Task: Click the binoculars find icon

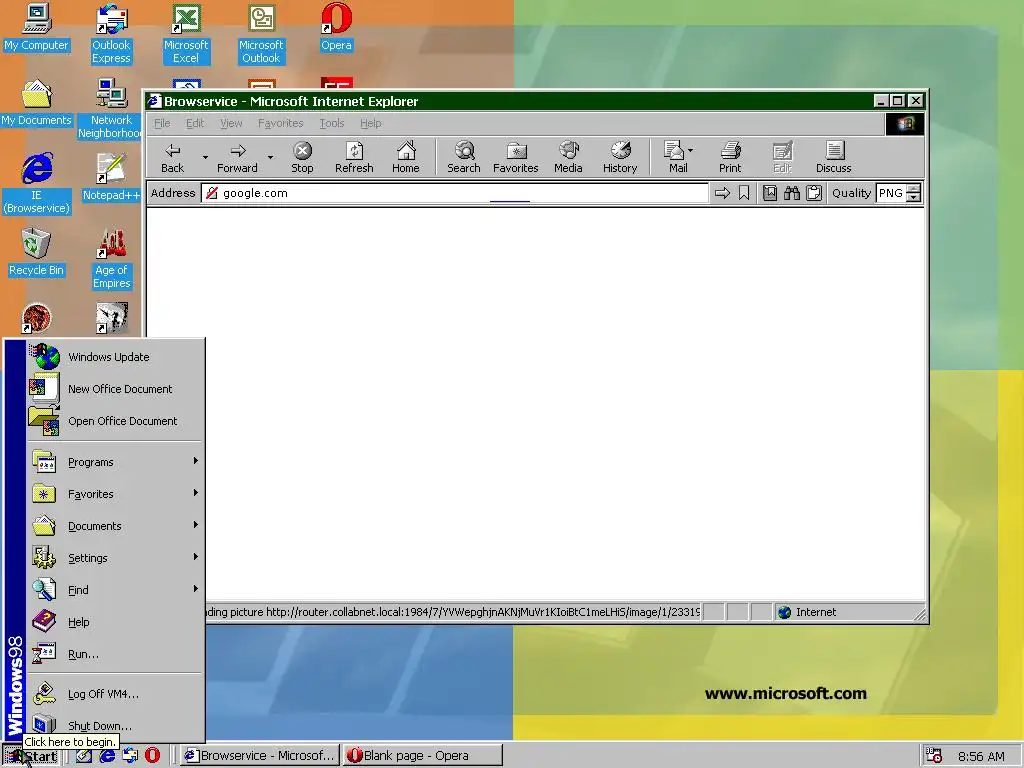Action: pyautogui.click(x=792, y=193)
